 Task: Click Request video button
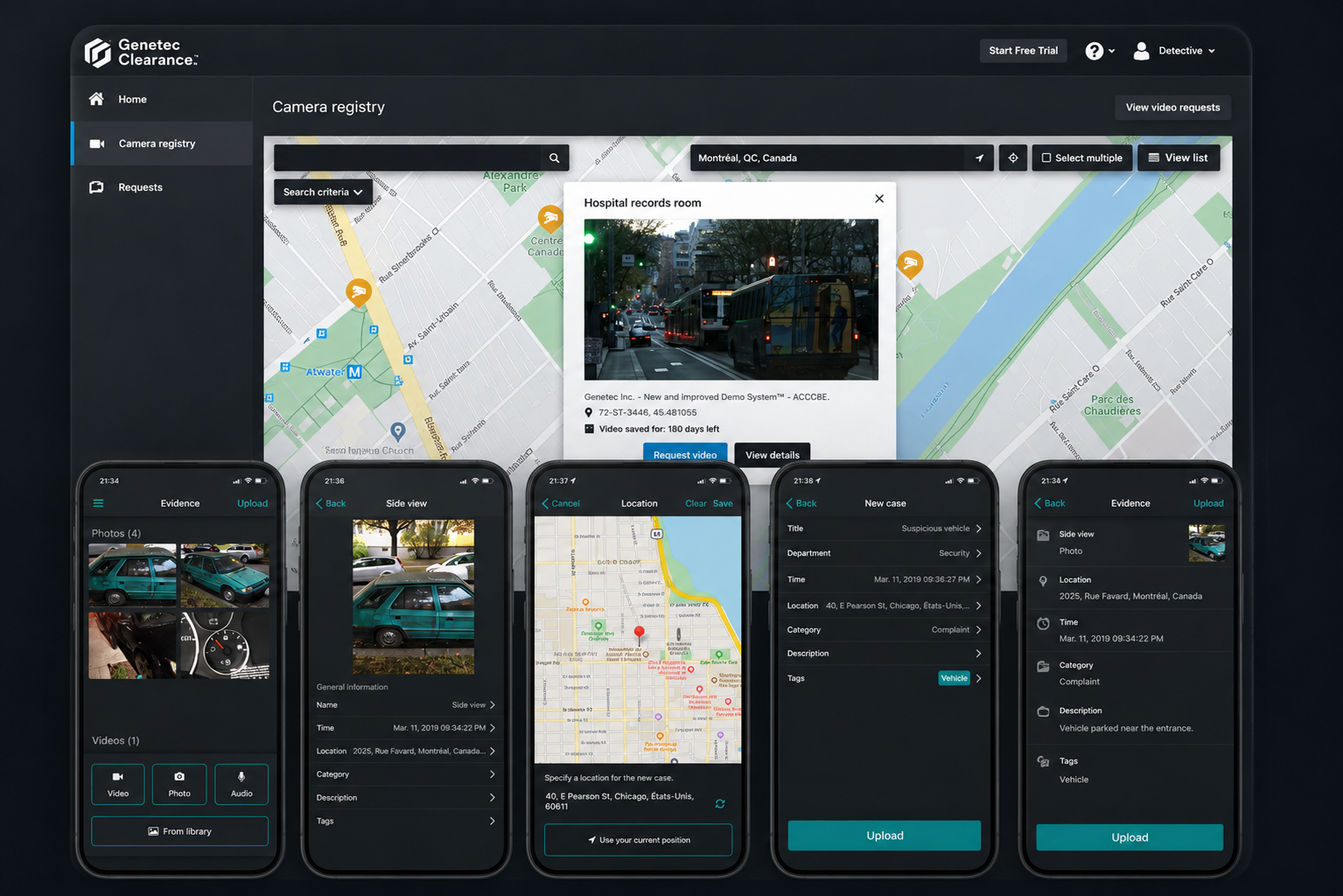[x=685, y=453]
